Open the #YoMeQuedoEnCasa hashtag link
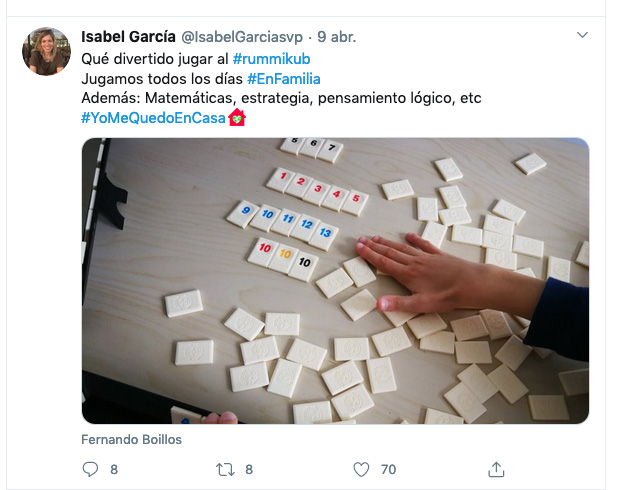 point(153,118)
